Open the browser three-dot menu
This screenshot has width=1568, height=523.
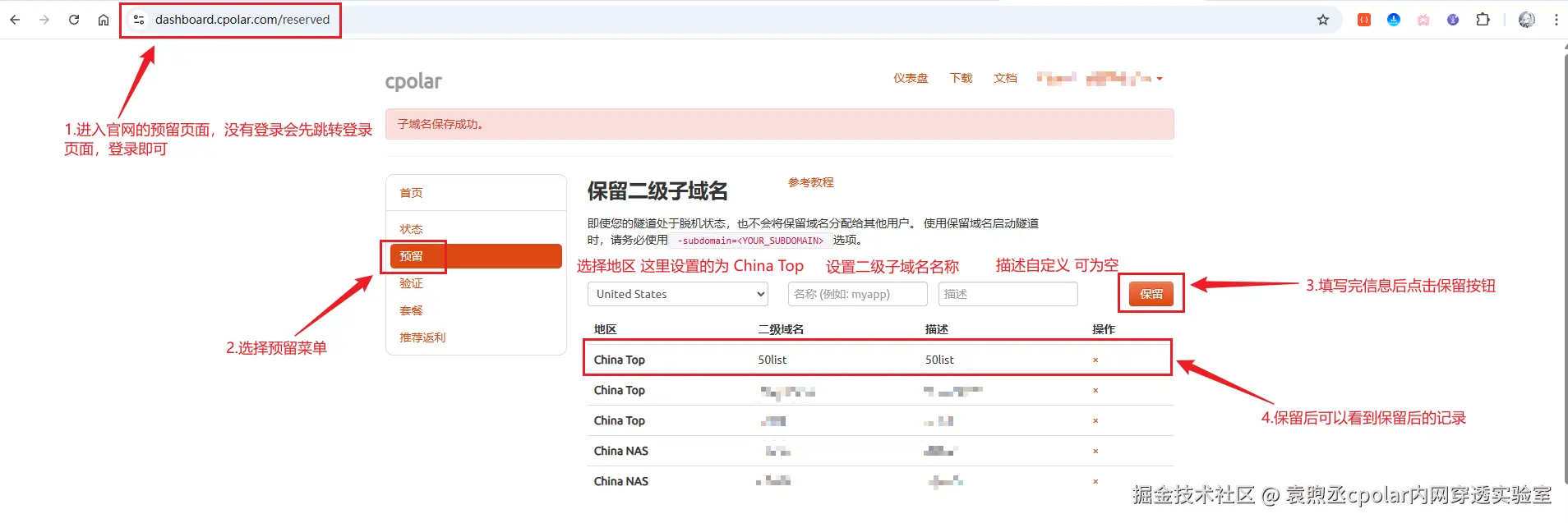coord(1556,20)
